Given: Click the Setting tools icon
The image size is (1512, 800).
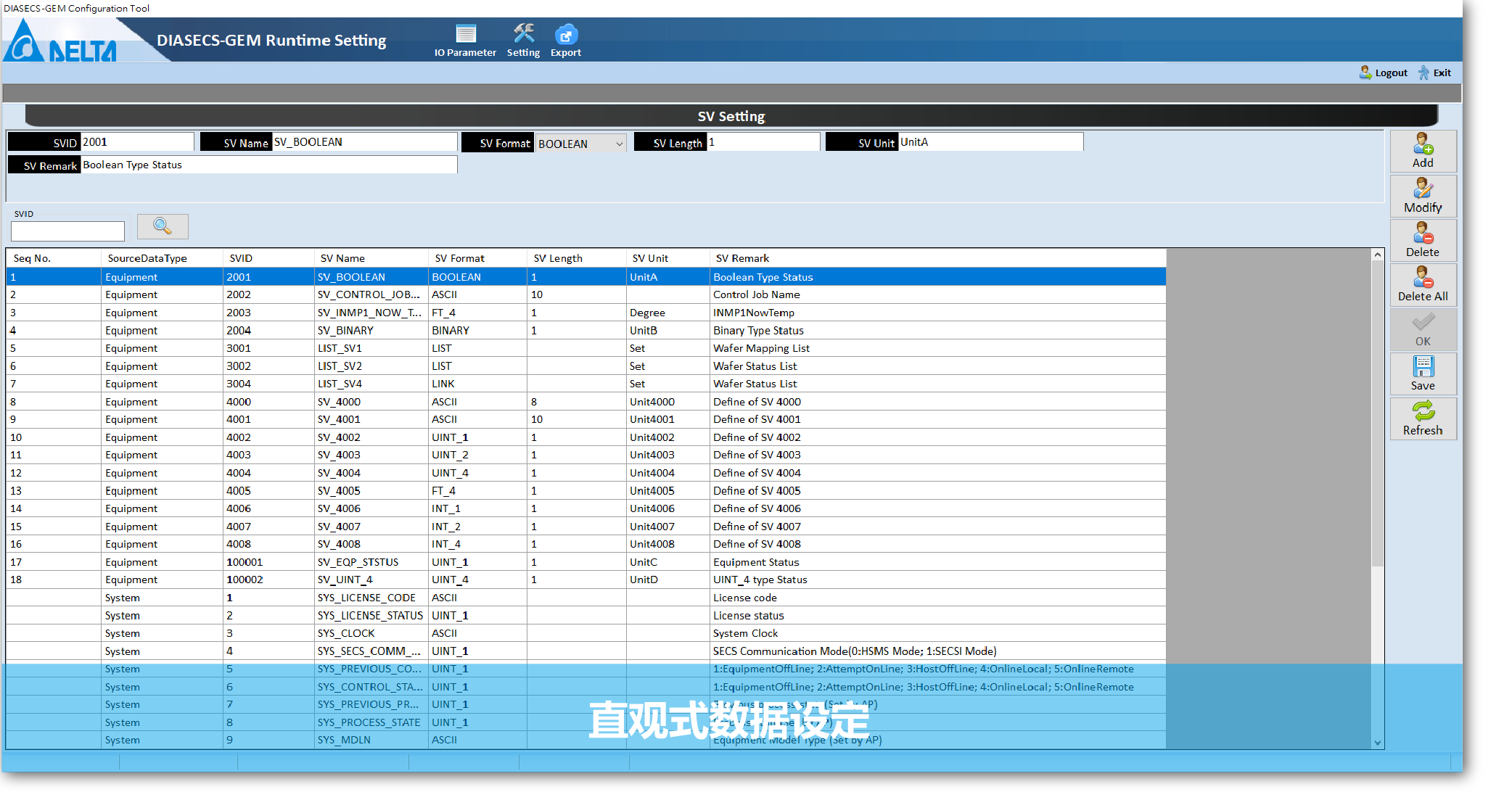Looking at the screenshot, I should pyautogui.click(x=523, y=34).
